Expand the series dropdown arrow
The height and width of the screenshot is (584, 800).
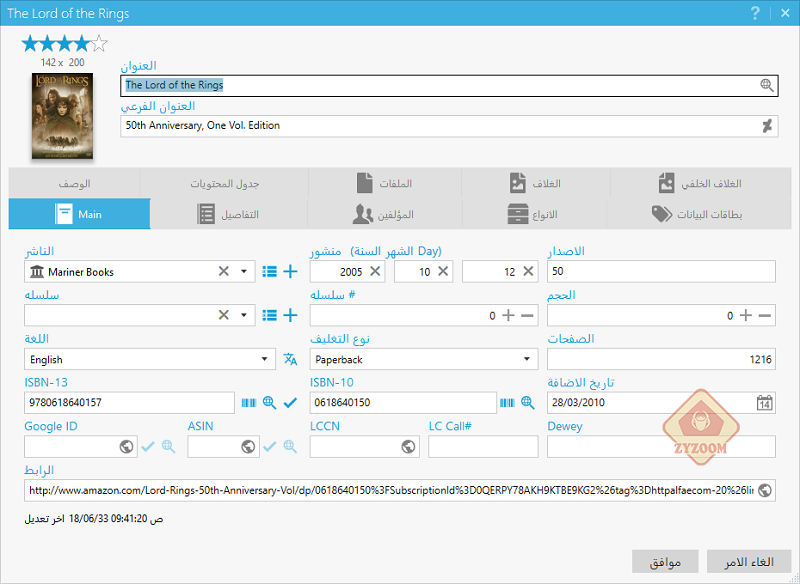[x=244, y=315]
